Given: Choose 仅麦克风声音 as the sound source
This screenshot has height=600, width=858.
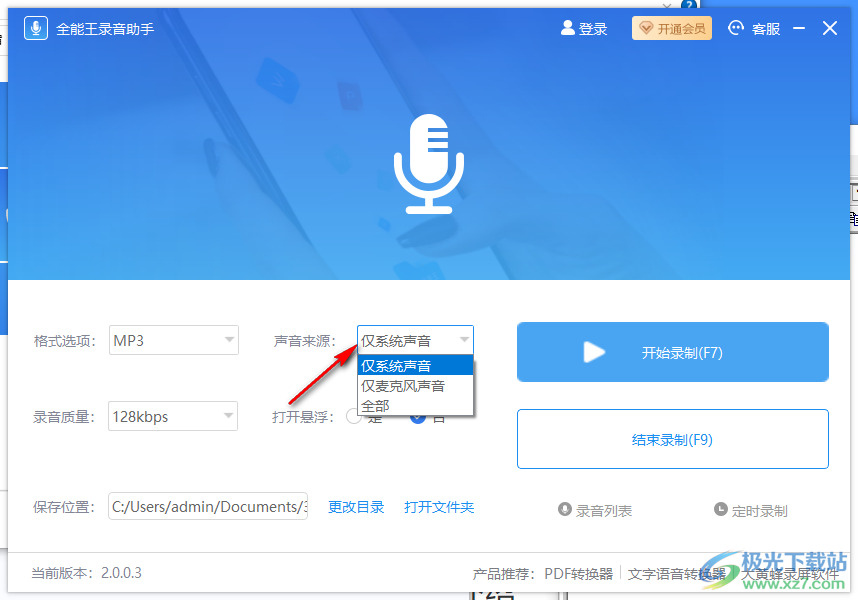Looking at the screenshot, I should click(399, 386).
